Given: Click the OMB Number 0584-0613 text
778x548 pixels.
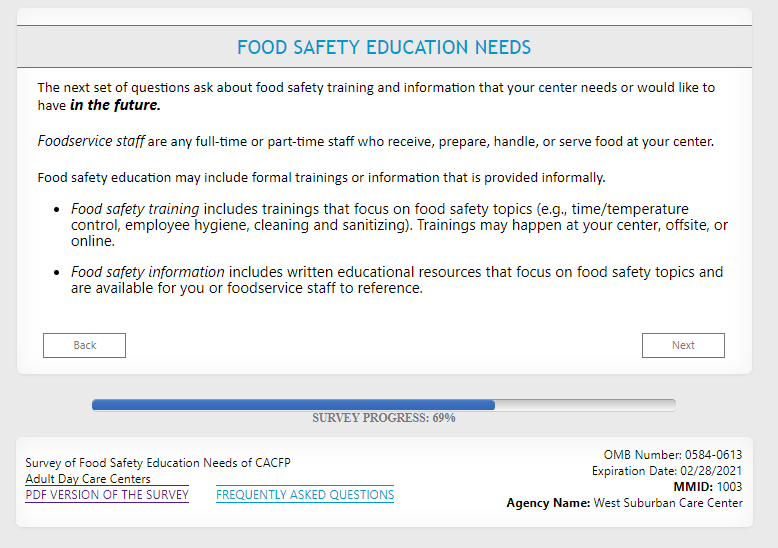Looking at the screenshot, I should coord(672,455).
